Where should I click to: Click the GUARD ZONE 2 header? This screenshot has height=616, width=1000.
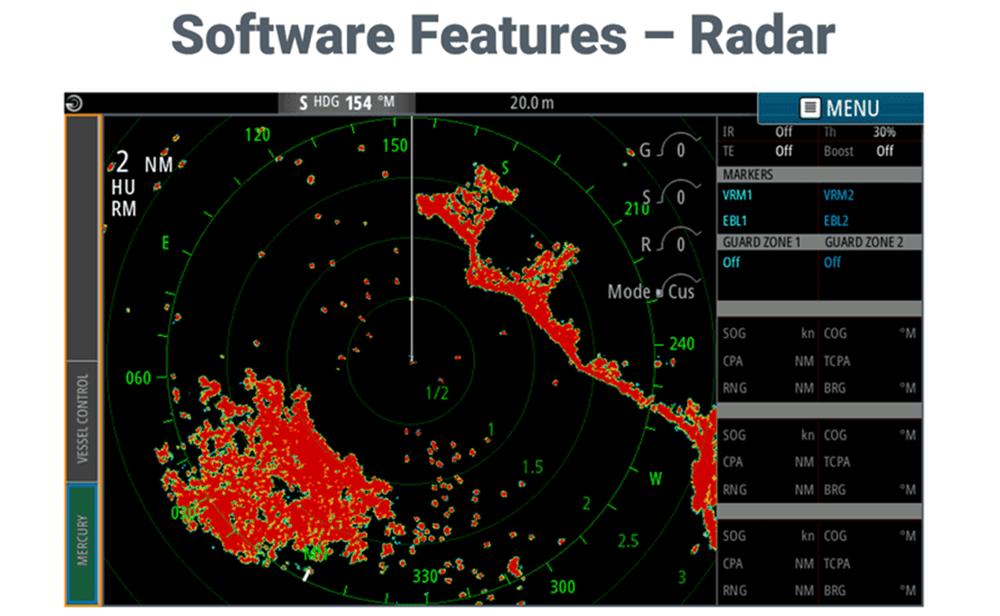(864, 242)
